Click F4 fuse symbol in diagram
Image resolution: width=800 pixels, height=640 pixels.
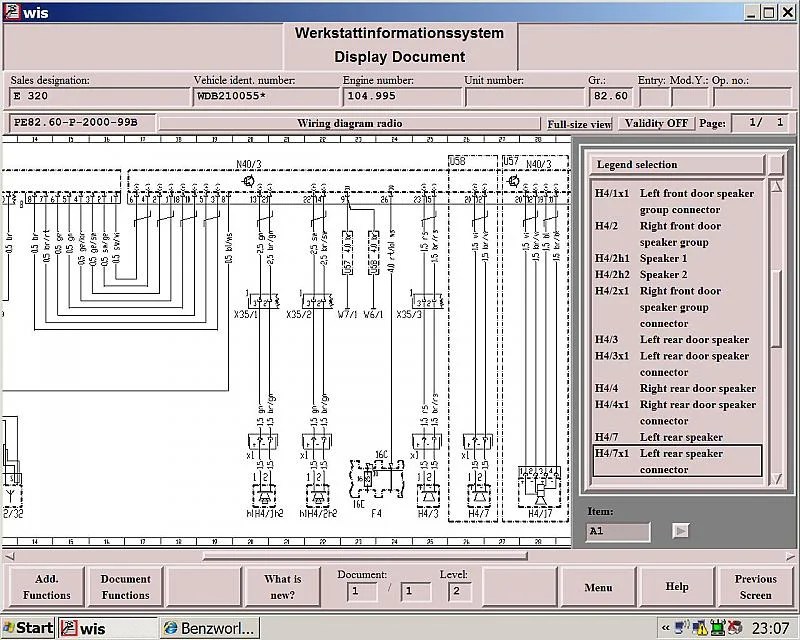pyautogui.click(x=377, y=478)
